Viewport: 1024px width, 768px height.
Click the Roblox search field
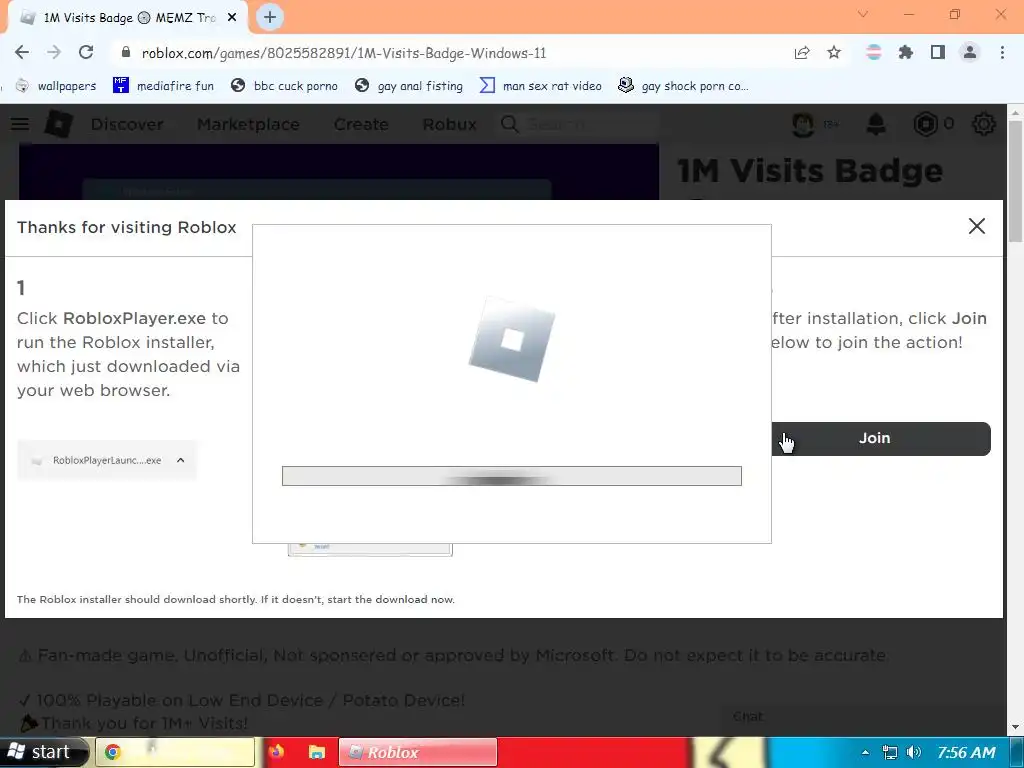[x=578, y=124]
